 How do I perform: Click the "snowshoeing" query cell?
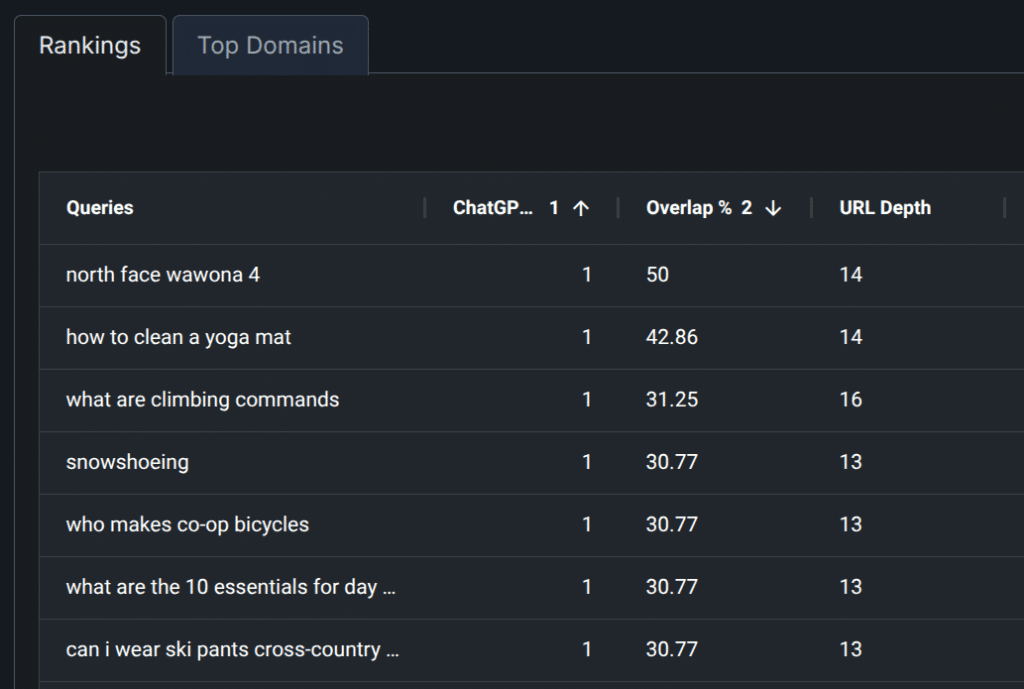click(x=127, y=462)
